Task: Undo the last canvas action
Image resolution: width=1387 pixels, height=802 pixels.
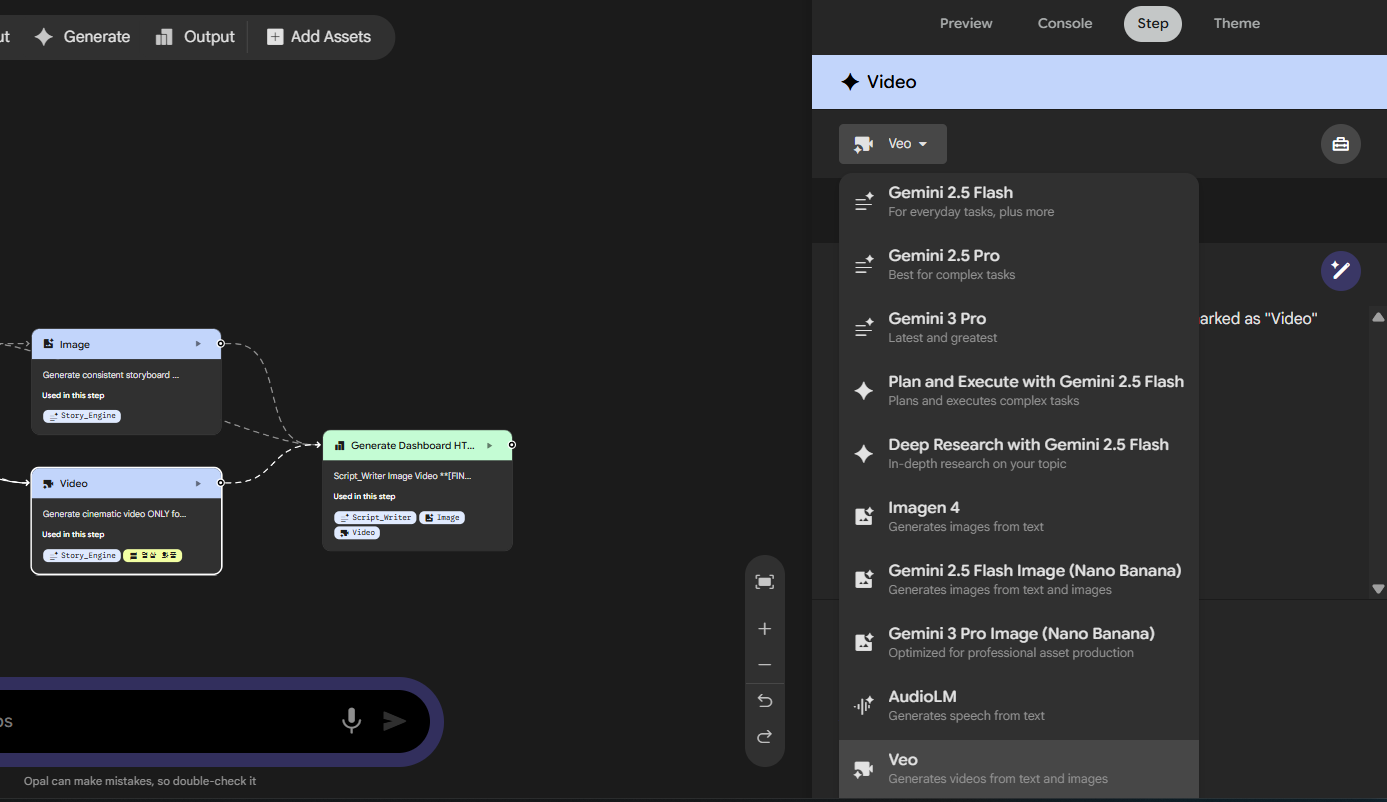Action: 765,700
